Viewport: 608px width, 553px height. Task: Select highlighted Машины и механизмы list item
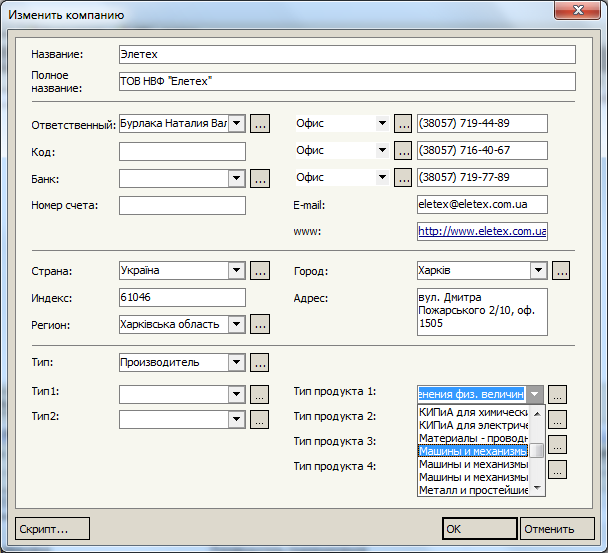[473, 451]
